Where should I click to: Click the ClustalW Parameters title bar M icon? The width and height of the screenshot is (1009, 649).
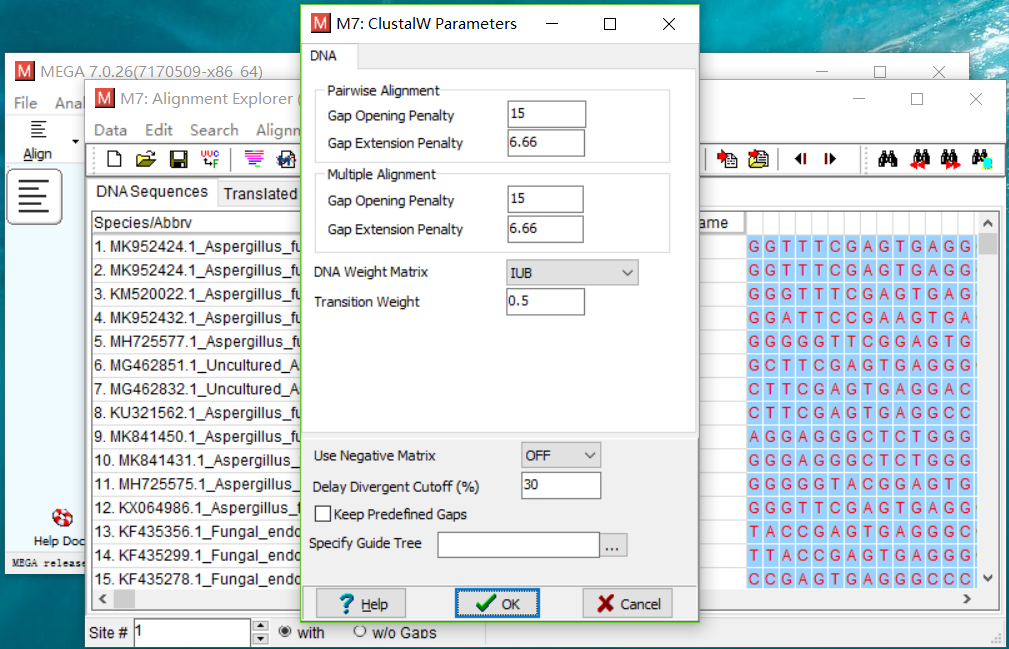click(x=320, y=24)
